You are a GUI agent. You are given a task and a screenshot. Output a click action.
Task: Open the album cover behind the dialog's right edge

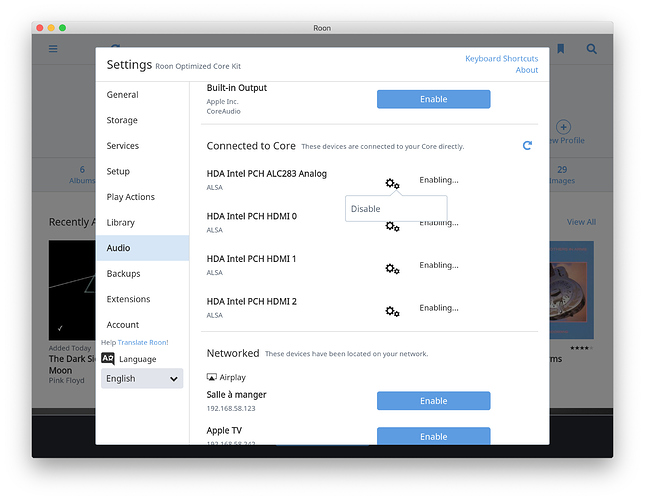point(572,290)
